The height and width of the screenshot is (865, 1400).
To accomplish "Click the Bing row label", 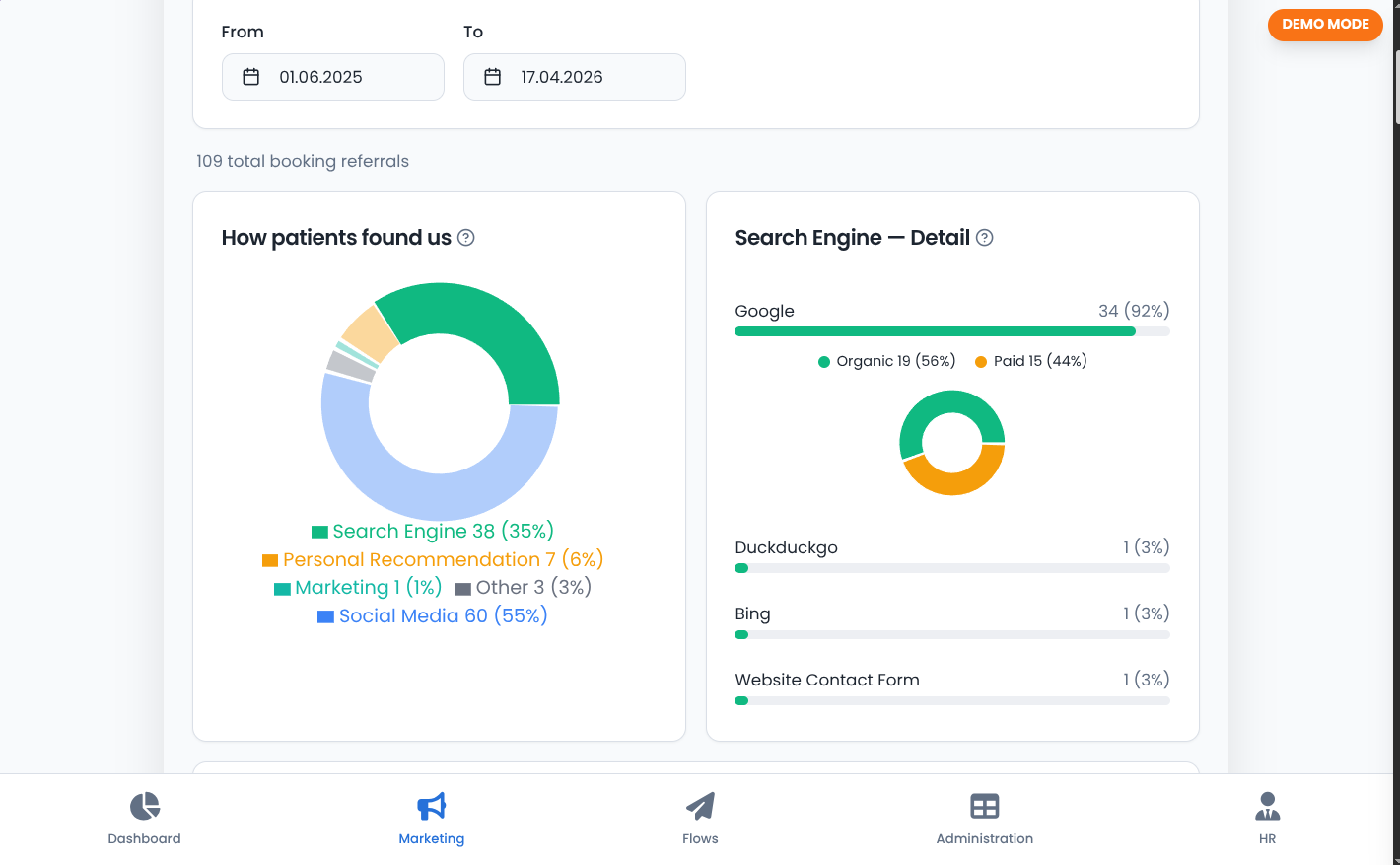I will [x=752, y=614].
